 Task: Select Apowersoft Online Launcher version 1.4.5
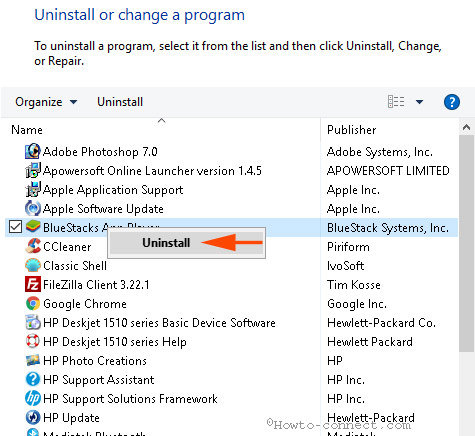click(x=152, y=171)
